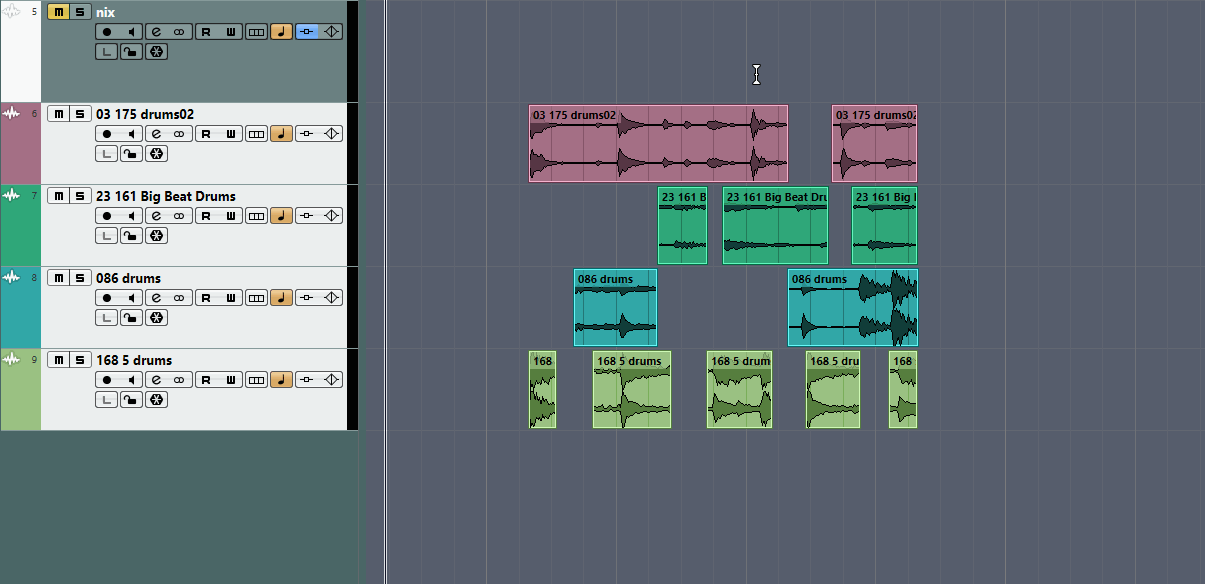Mute the 168 5 drums track
This screenshot has height=584, width=1205.
pyautogui.click(x=58, y=360)
